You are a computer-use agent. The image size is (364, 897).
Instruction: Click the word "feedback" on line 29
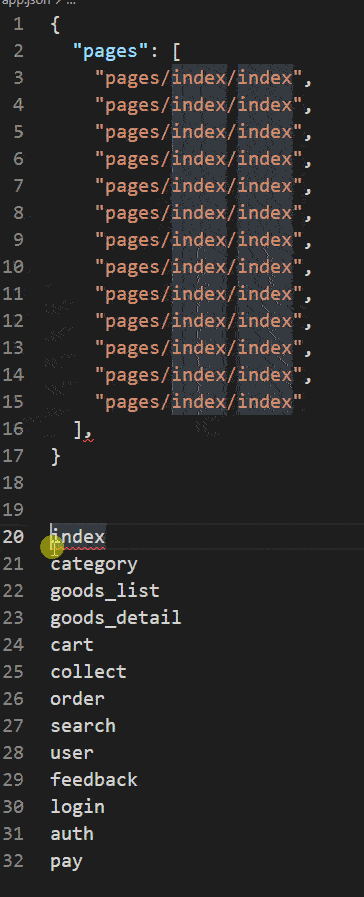coord(94,780)
